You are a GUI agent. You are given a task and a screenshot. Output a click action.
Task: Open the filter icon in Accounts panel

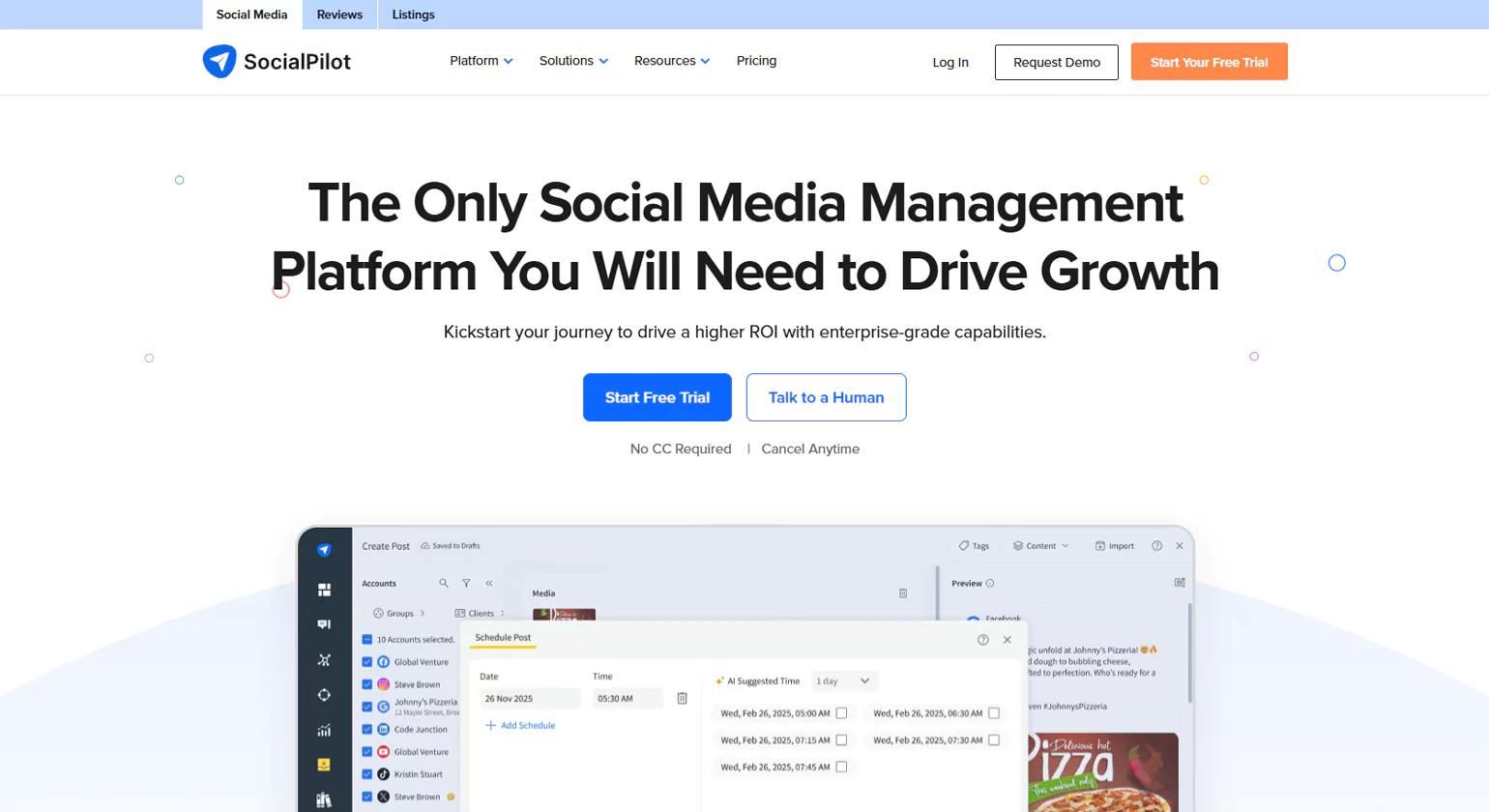click(465, 583)
